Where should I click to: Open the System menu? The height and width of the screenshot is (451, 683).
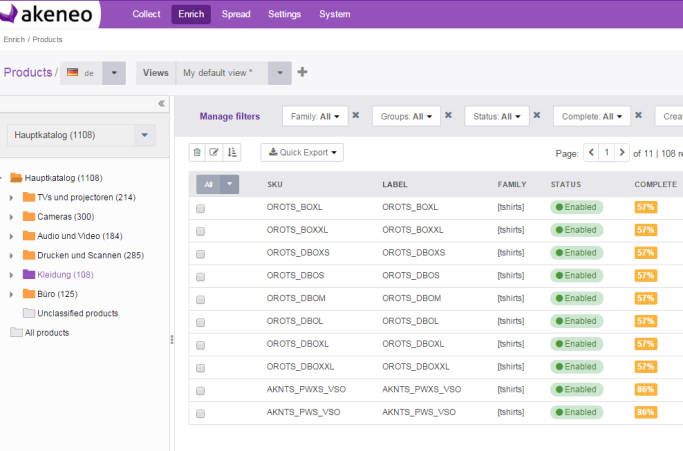point(335,14)
